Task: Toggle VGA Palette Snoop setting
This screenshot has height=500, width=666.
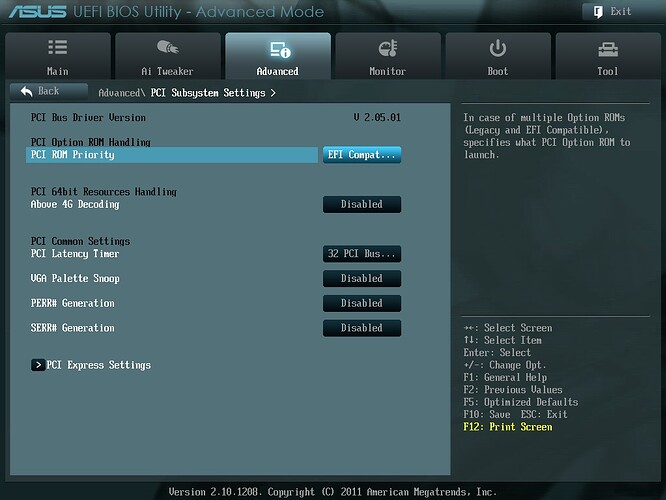Action: coord(361,279)
